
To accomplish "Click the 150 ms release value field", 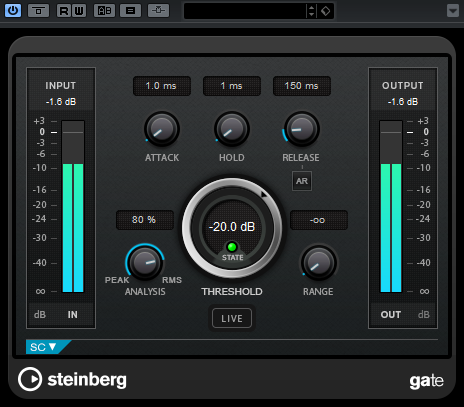I will coord(302,86).
